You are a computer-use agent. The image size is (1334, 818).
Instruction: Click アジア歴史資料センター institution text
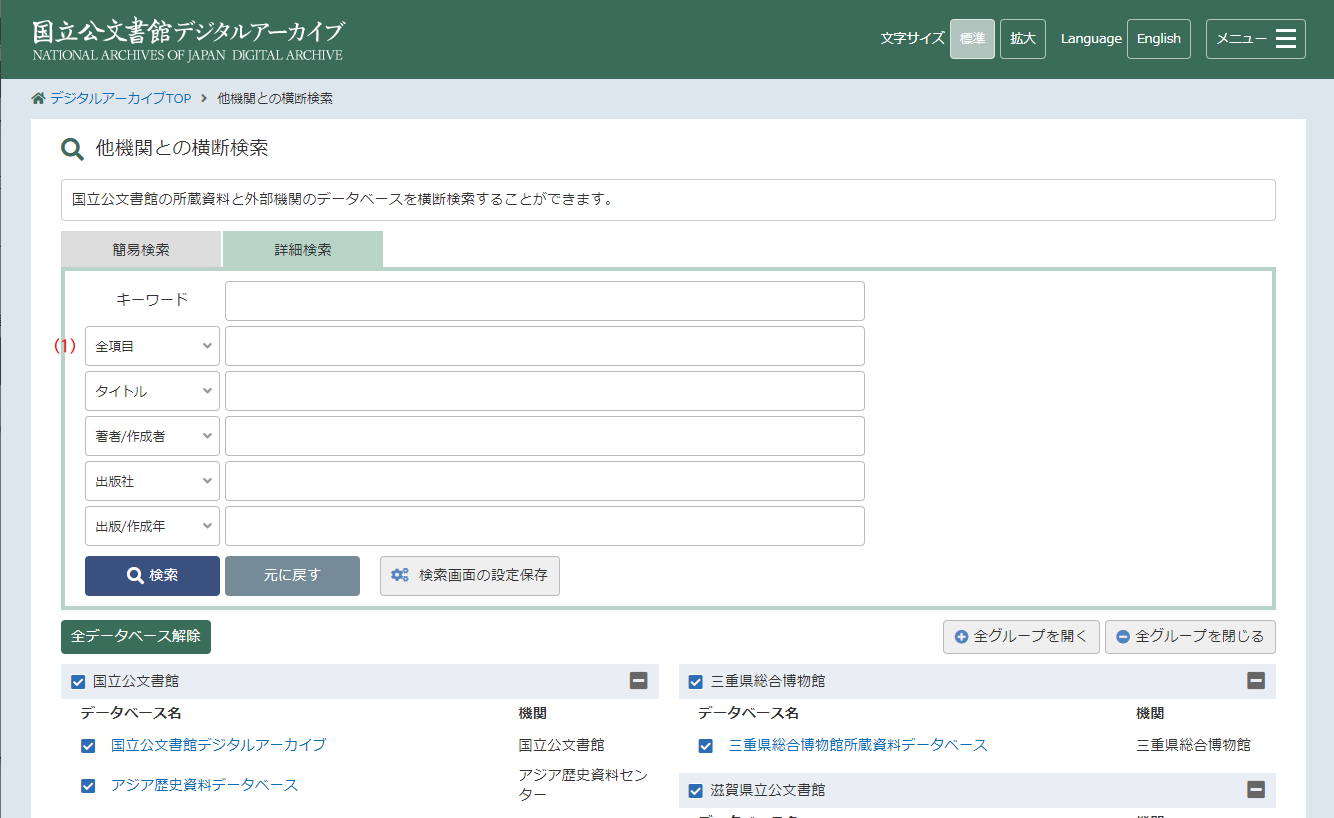pyautogui.click(x=583, y=785)
